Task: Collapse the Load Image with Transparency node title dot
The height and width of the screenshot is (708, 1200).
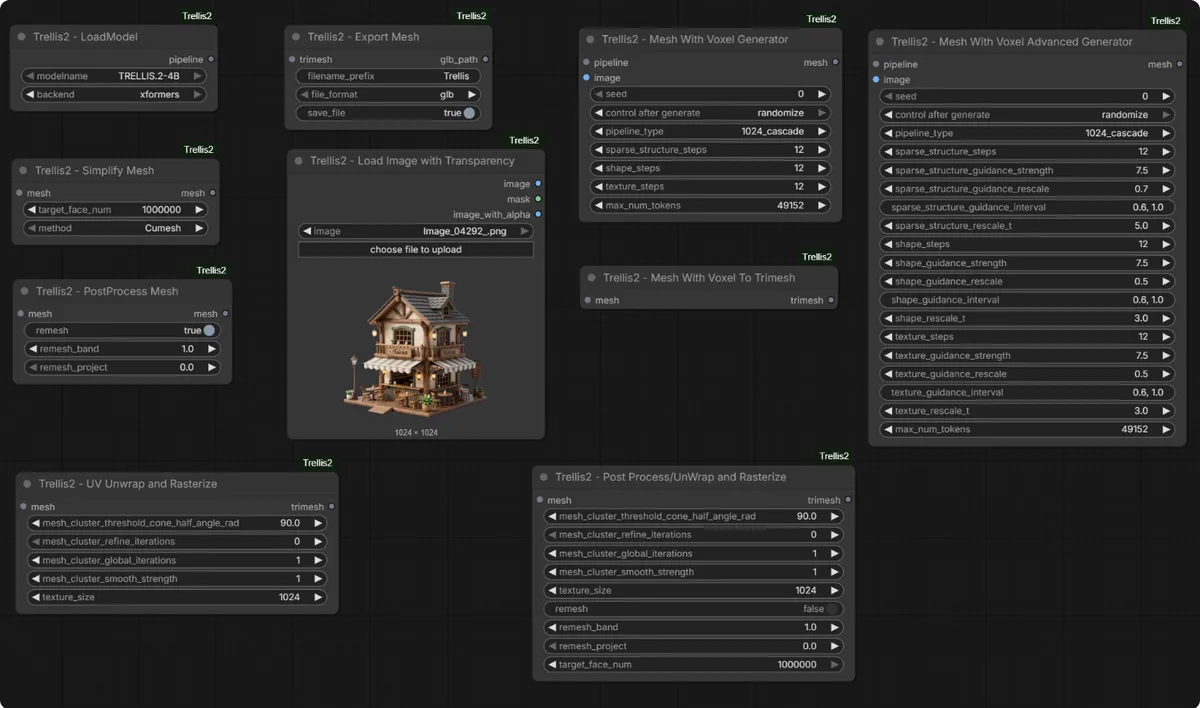Action: [298, 161]
